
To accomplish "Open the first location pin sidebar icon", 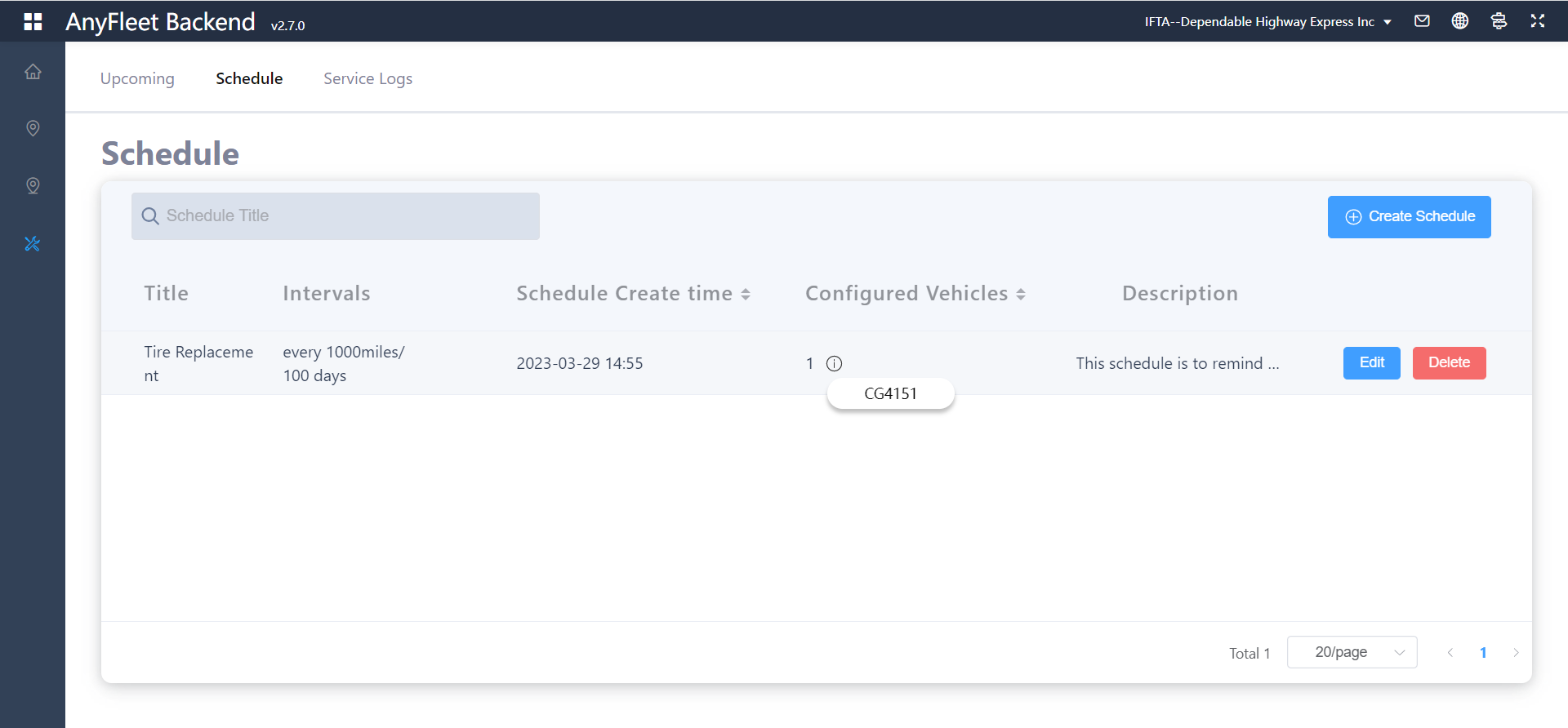I will pyautogui.click(x=33, y=128).
